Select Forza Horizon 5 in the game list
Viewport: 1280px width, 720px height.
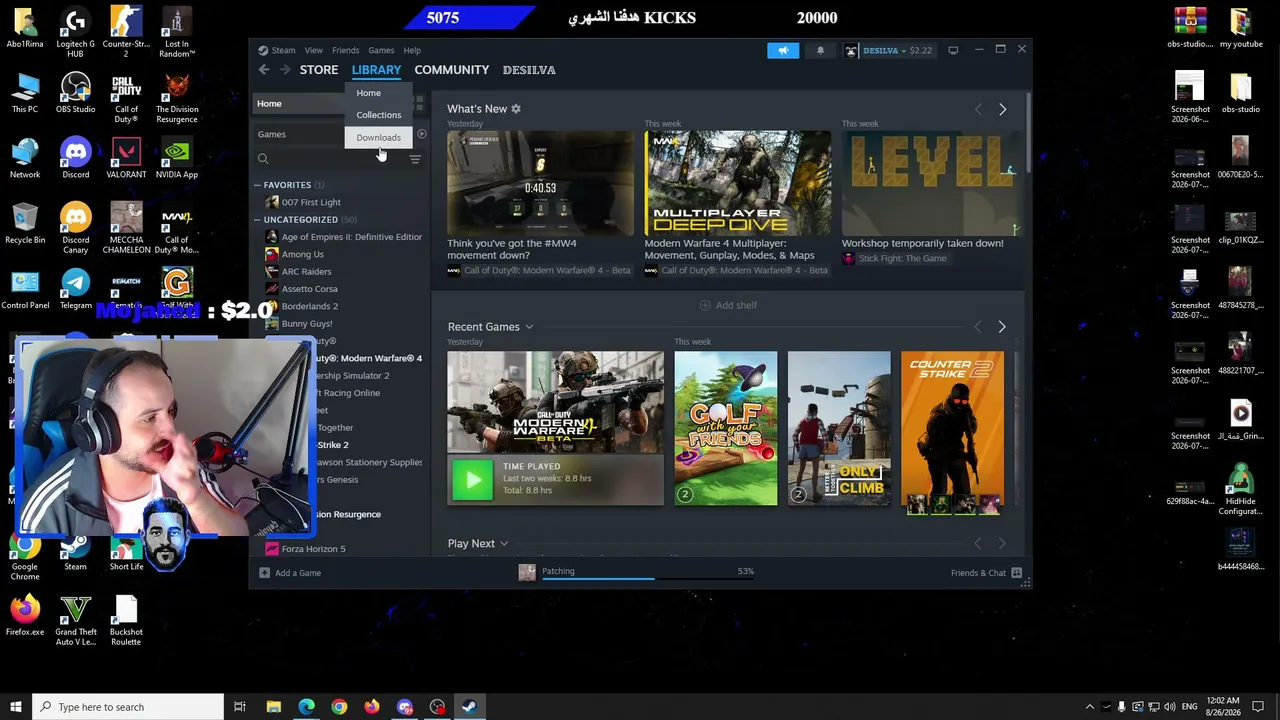click(x=313, y=549)
